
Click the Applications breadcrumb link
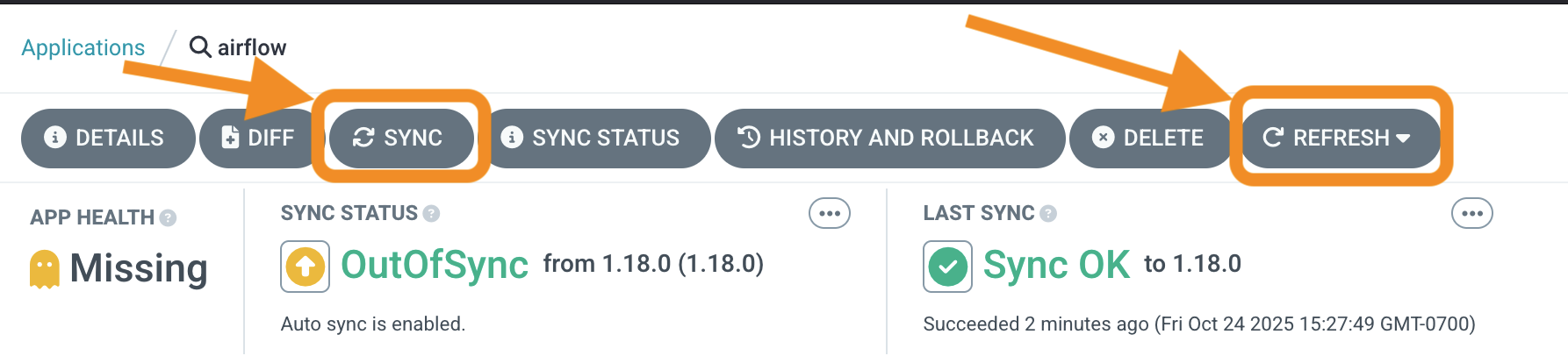point(83,47)
